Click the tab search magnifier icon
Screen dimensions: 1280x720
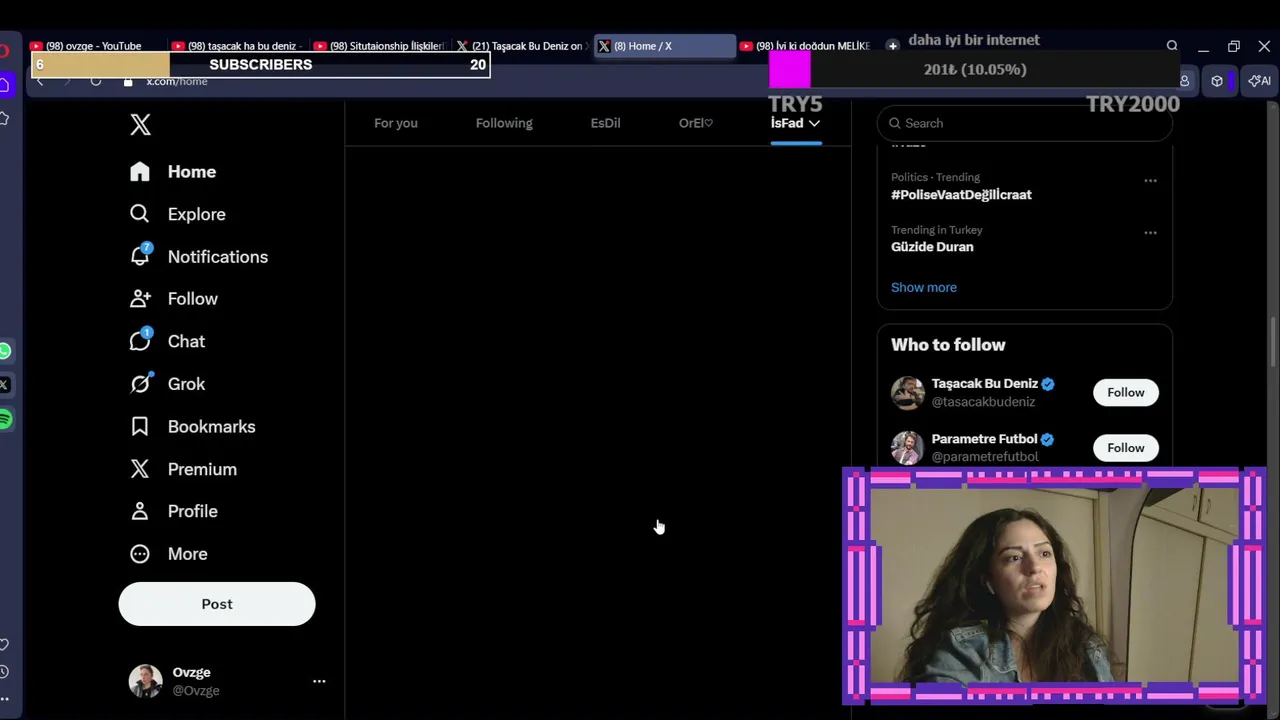coord(1172,46)
